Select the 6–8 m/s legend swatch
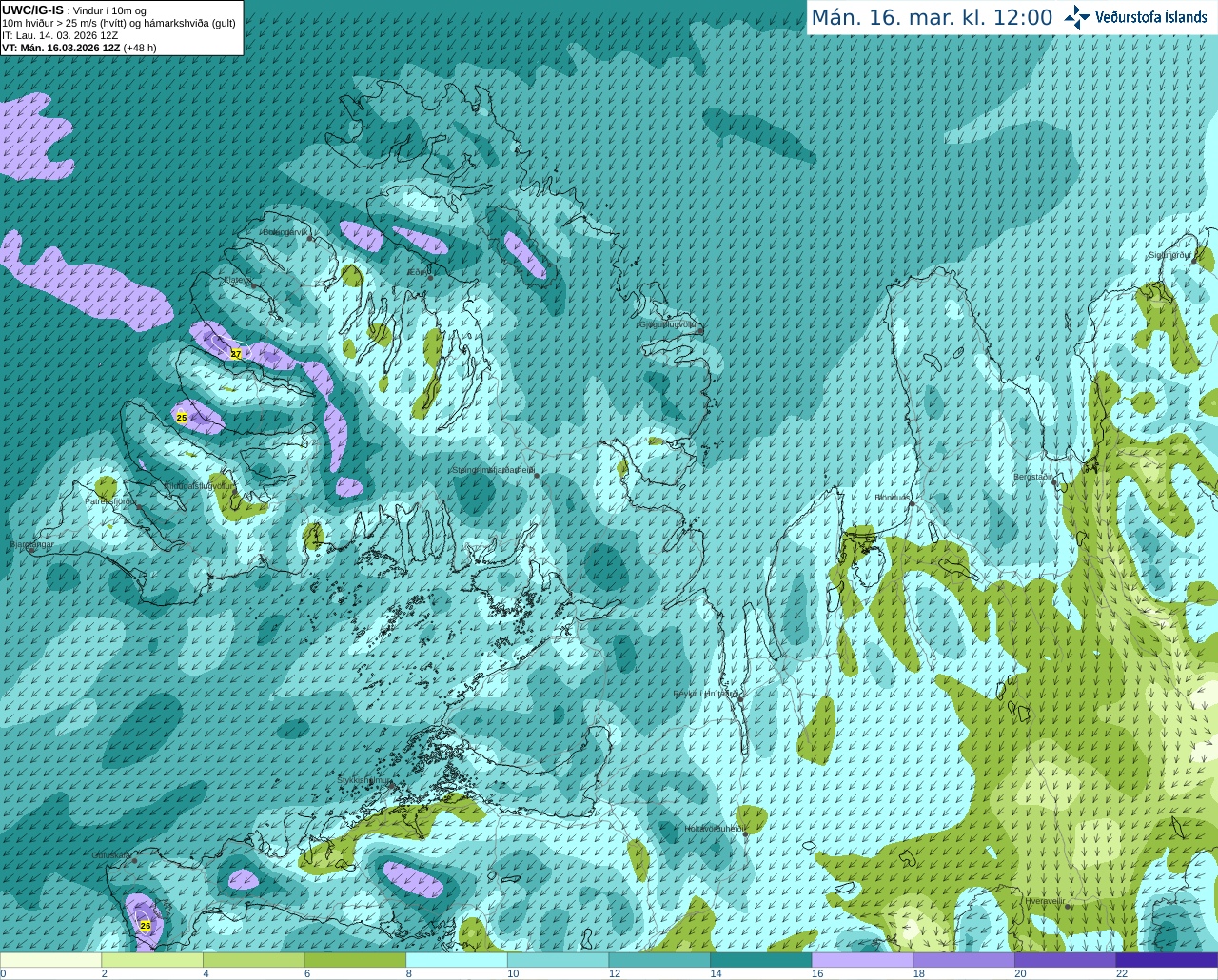 (355, 960)
